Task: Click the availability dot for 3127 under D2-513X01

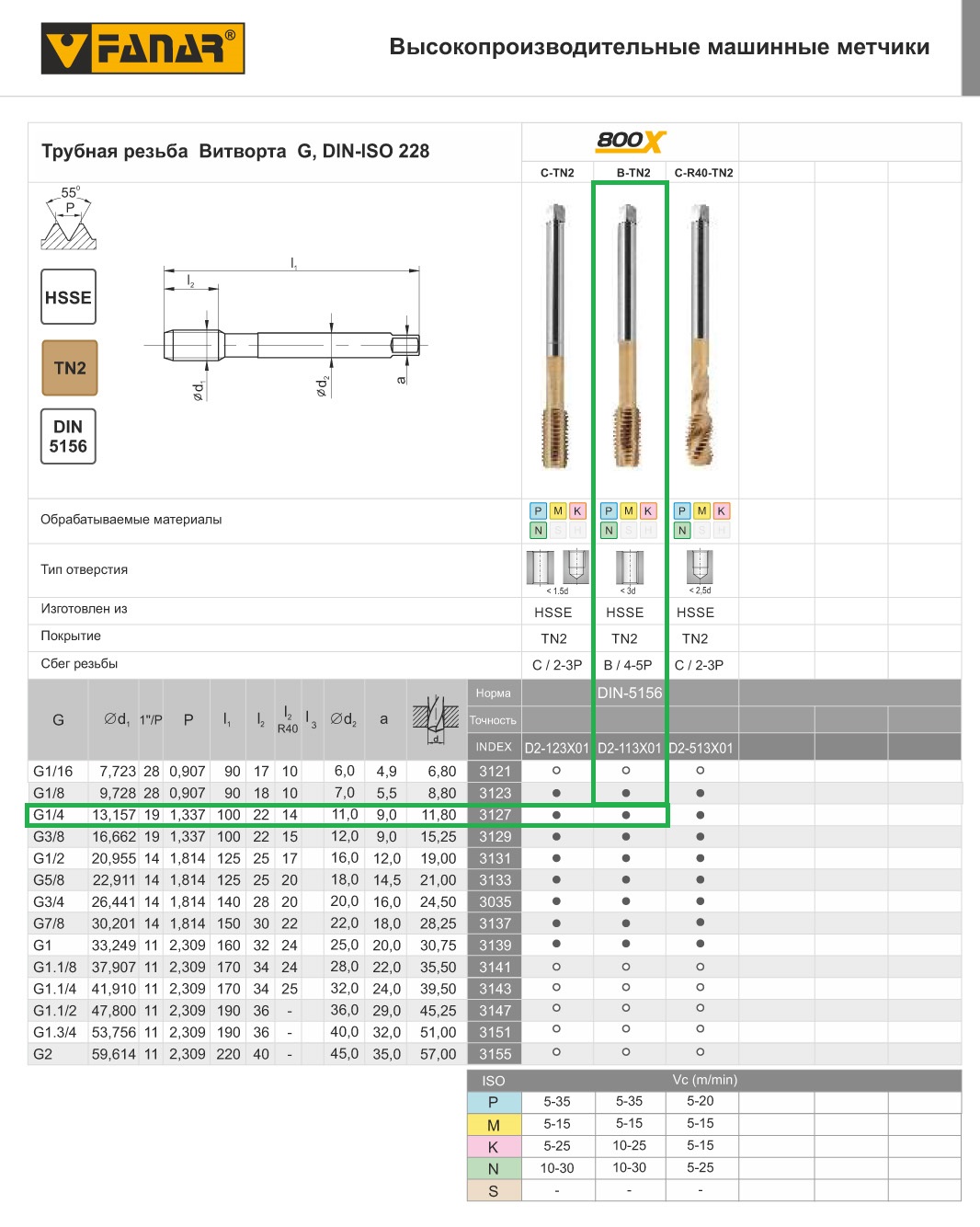Action: click(701, 815)
